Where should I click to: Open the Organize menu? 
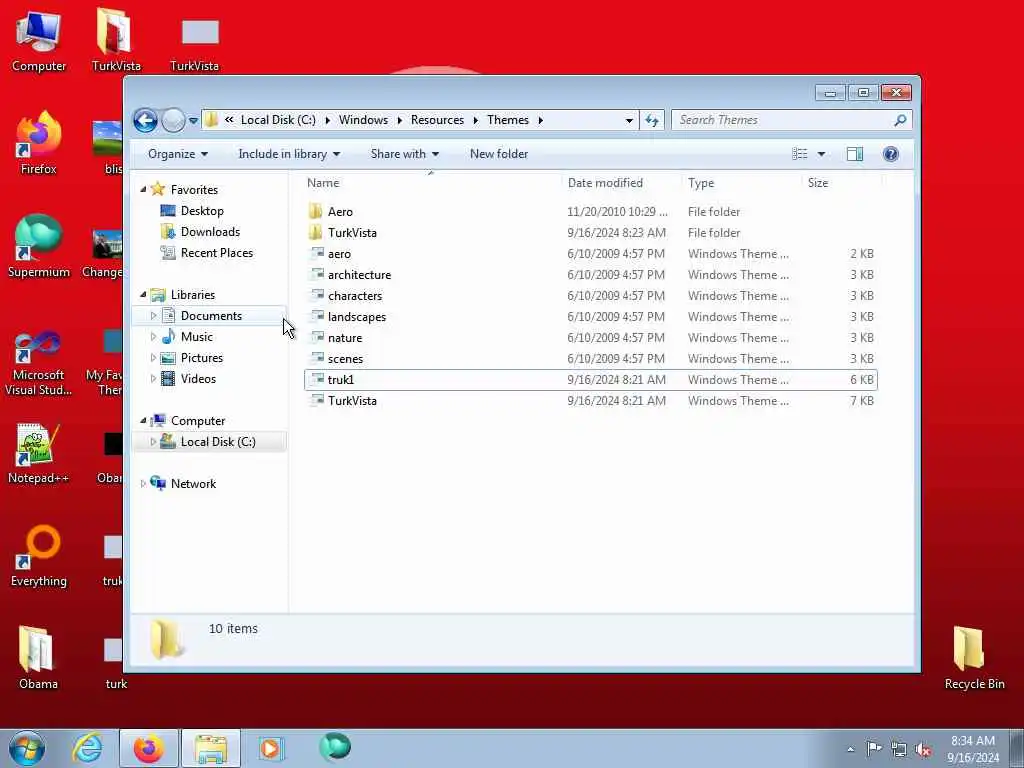(x=178, y=154)
